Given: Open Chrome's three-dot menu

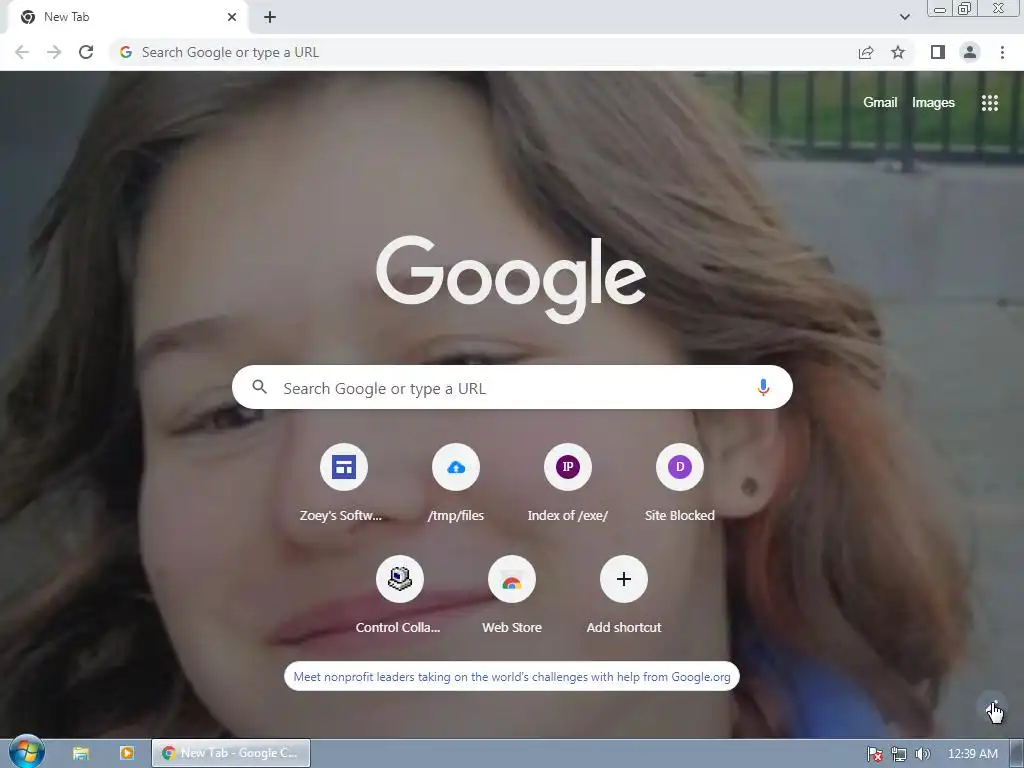Looking at the screenshot, I should click(1002, 52).
